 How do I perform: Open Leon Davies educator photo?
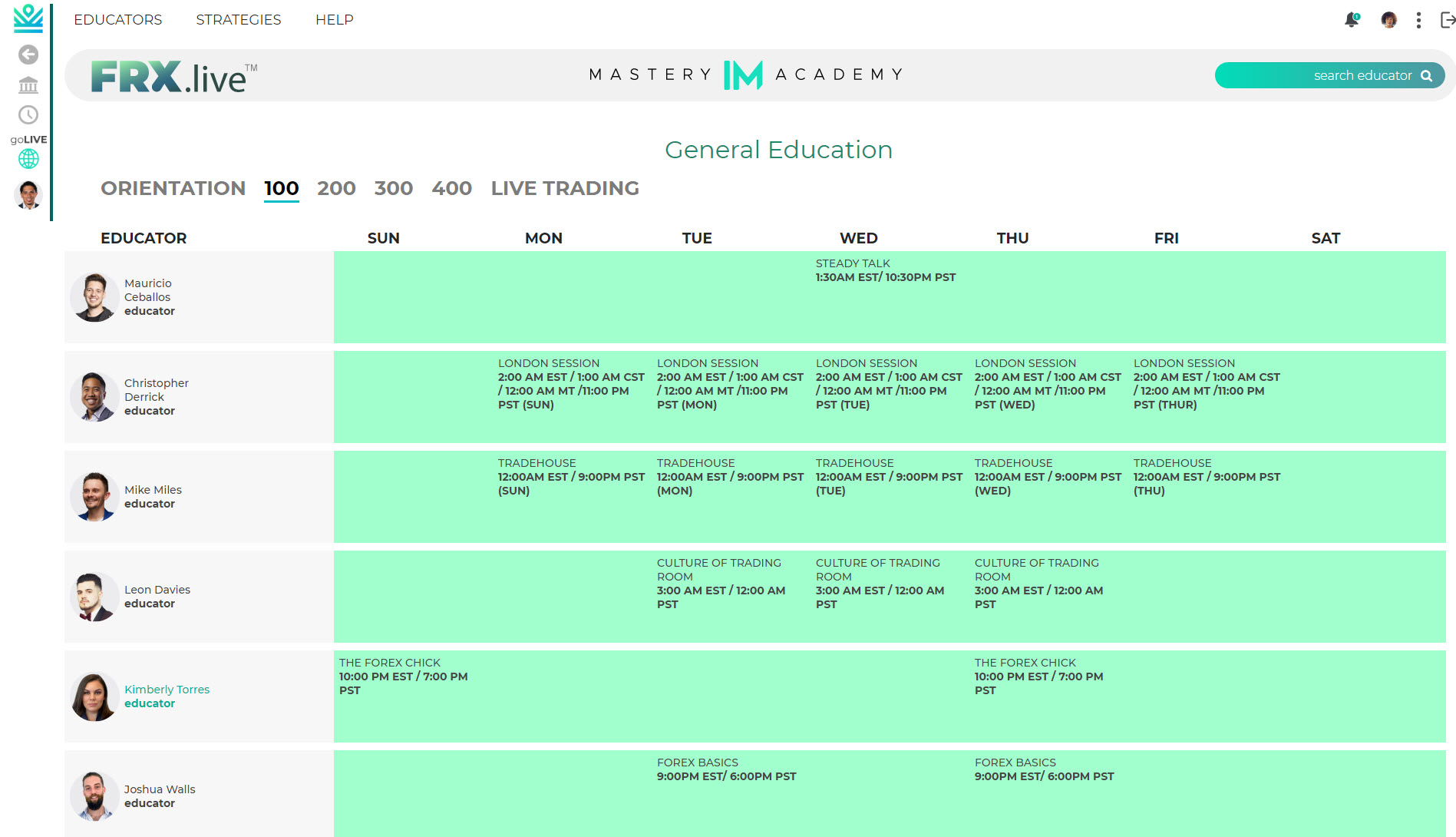pyautogui.click(x=95, y=597)
